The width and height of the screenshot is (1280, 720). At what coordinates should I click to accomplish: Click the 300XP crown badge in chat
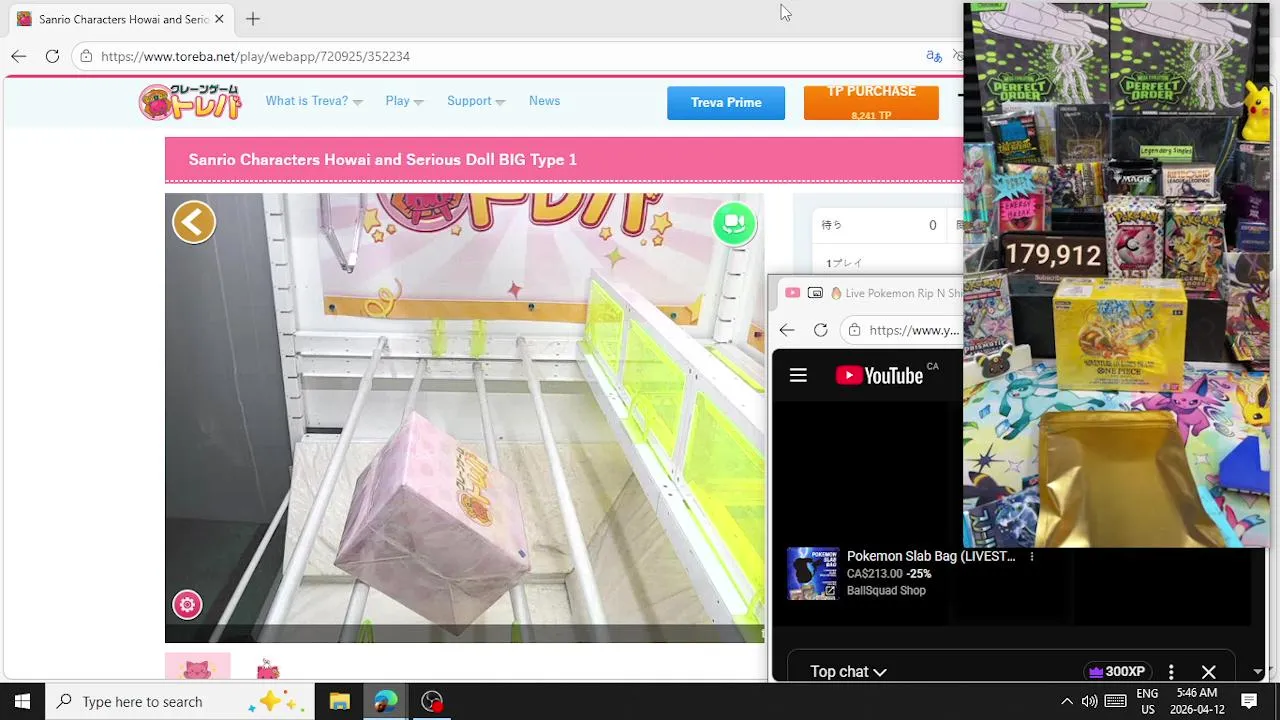(x=1117, y=672)
